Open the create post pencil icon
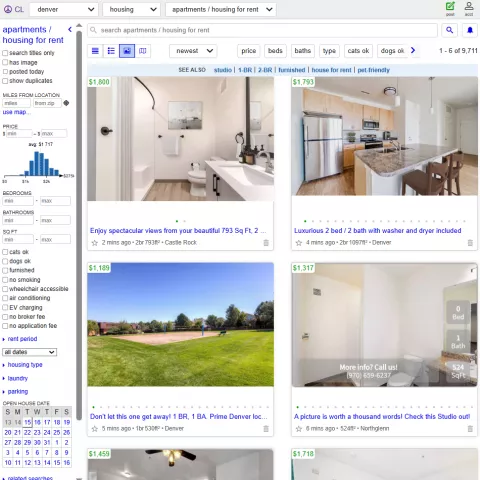 click(x=450, y=6)
